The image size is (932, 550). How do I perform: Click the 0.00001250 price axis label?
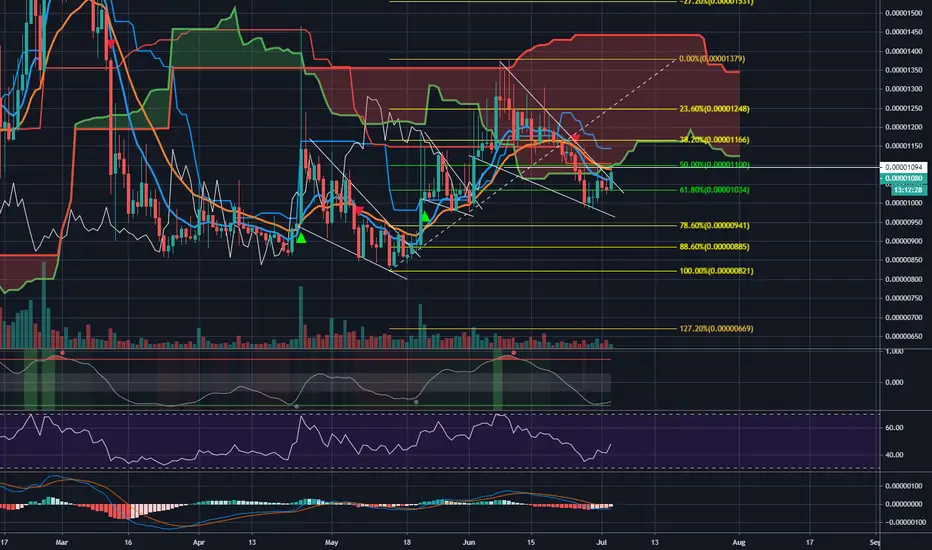903,108
